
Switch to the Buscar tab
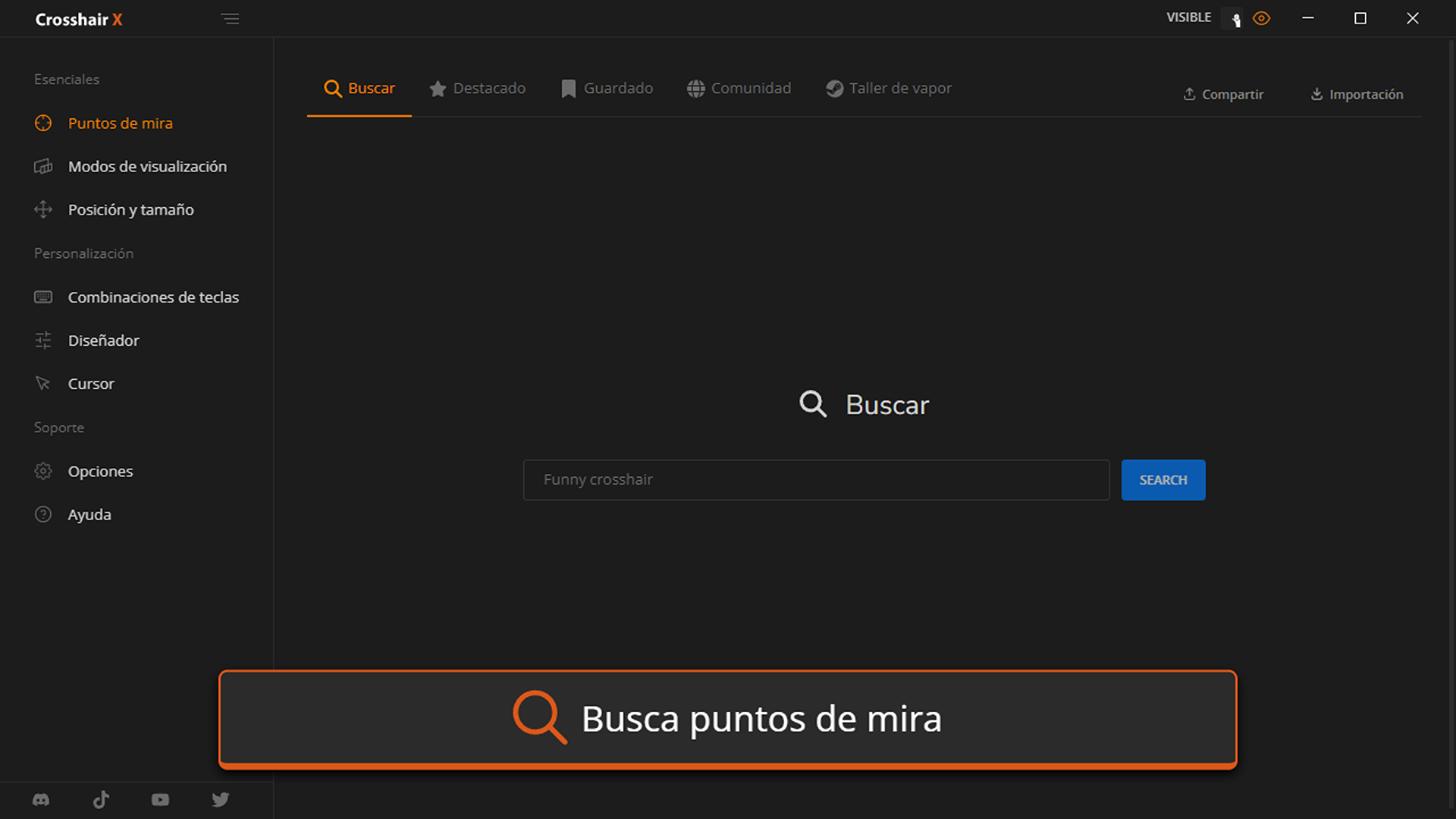coord(359,89)
